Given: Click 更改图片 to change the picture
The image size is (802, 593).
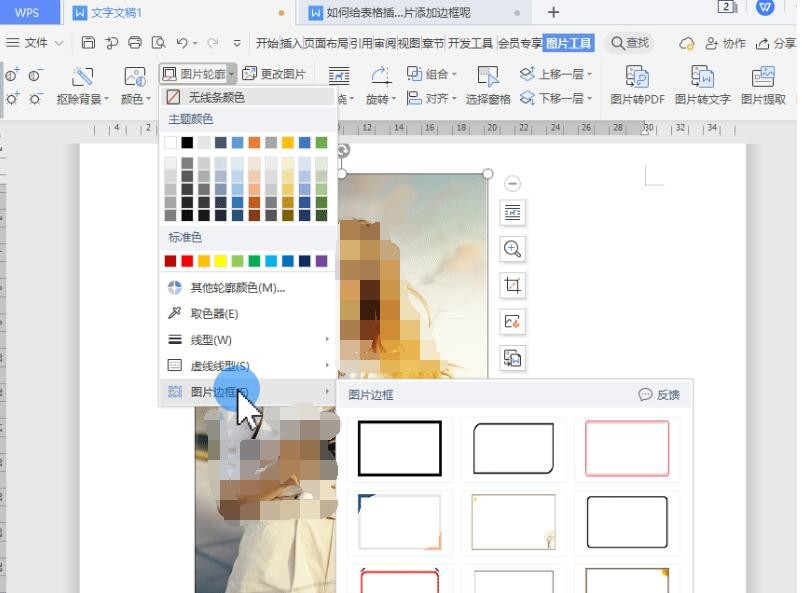Looking at the screenshot, I should tap(275, 74).
